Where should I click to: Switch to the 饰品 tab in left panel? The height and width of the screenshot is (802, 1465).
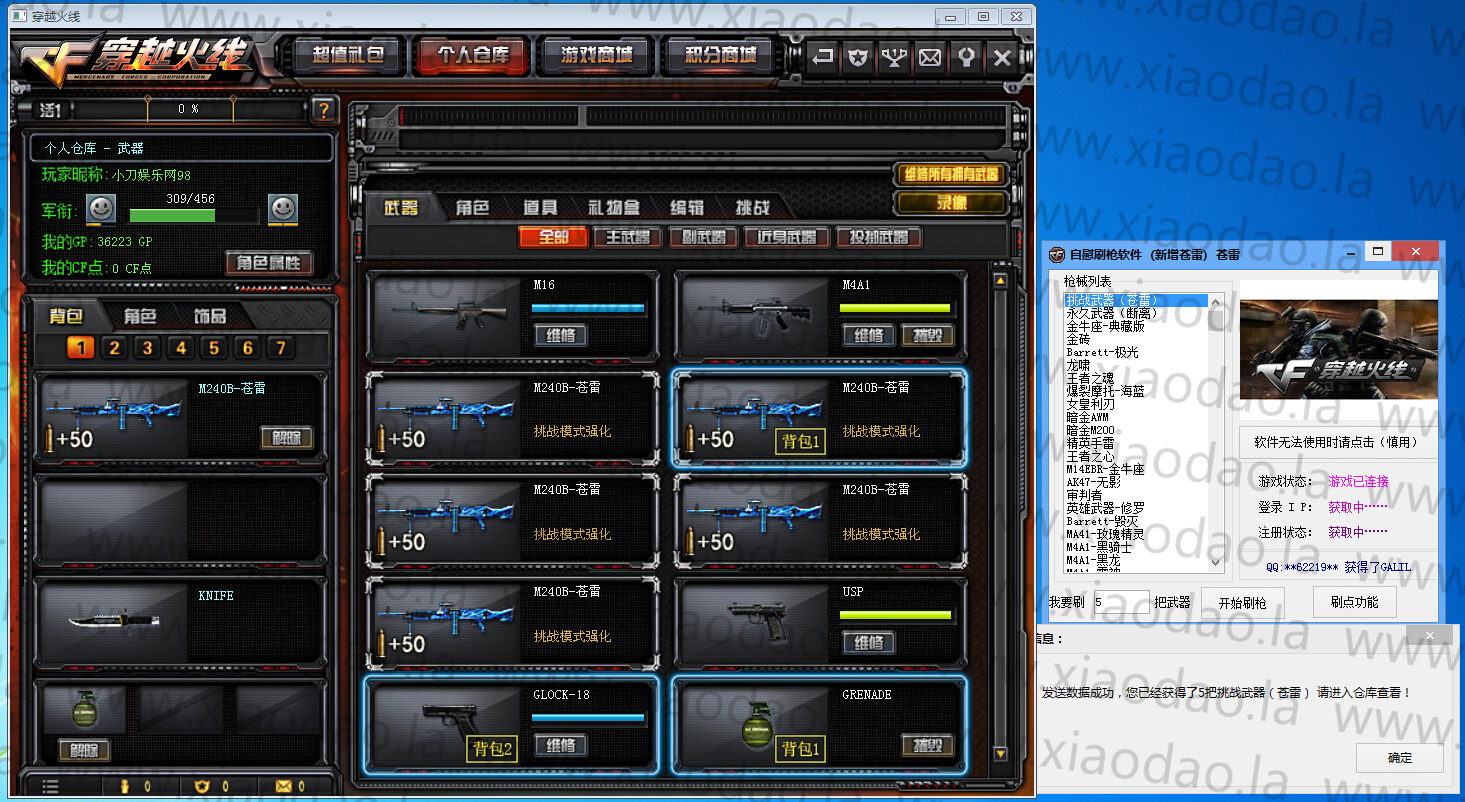(x=210, y=316)
